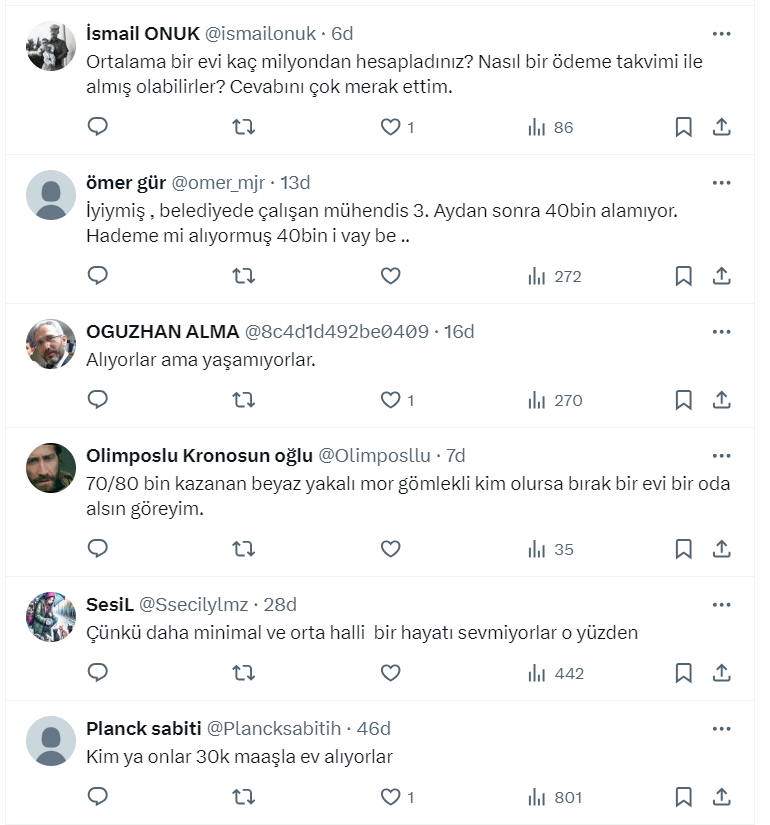The height and width of the screenshot is (825, 770).
Task: Retweet ömer gür's tweet
Action: click(243, 276)
